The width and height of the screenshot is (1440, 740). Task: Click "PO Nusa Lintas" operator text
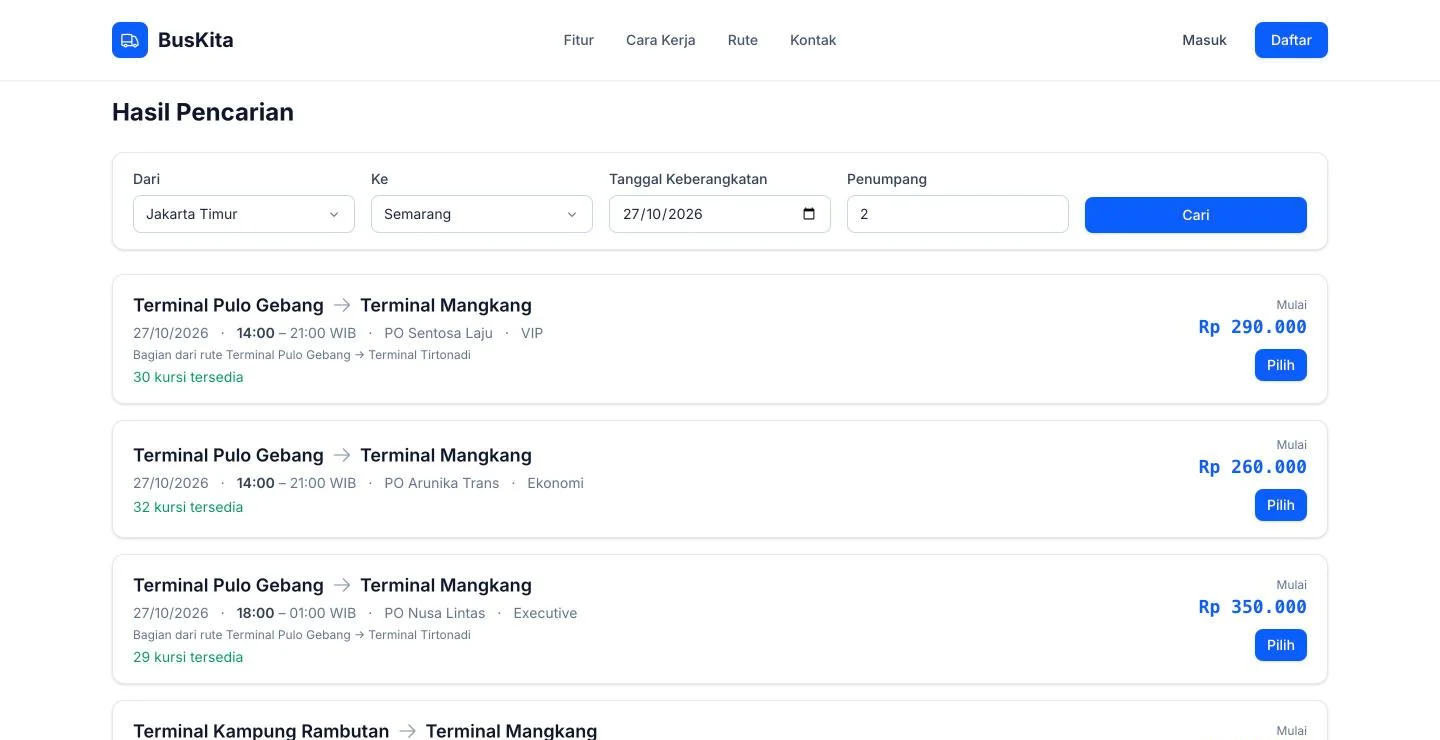pyautogui.click(x=434, y=613)
